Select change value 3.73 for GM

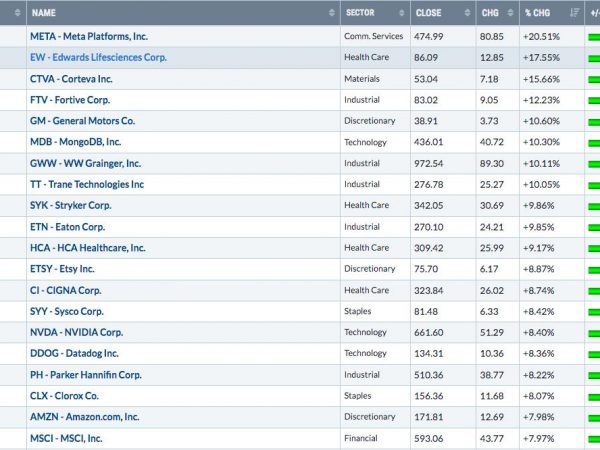[489, 121]
